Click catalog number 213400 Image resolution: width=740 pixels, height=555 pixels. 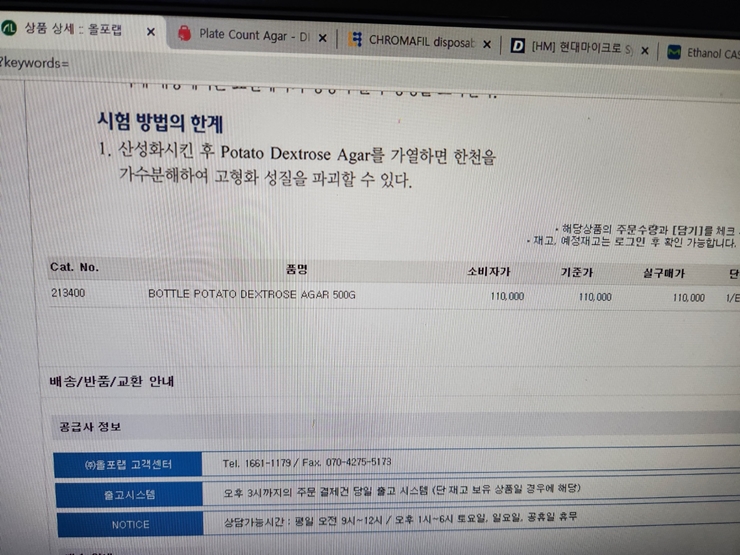[68, 293]
